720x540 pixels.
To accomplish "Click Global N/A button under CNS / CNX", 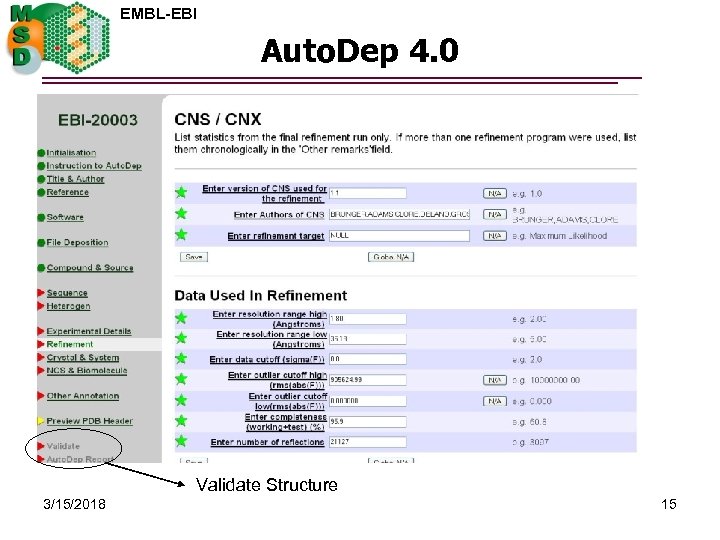I will (x=391, y=257).
